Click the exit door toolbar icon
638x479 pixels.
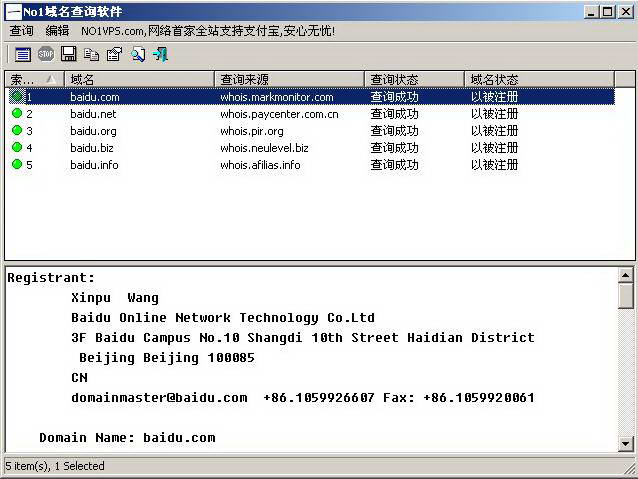click(x=160, y=54)
